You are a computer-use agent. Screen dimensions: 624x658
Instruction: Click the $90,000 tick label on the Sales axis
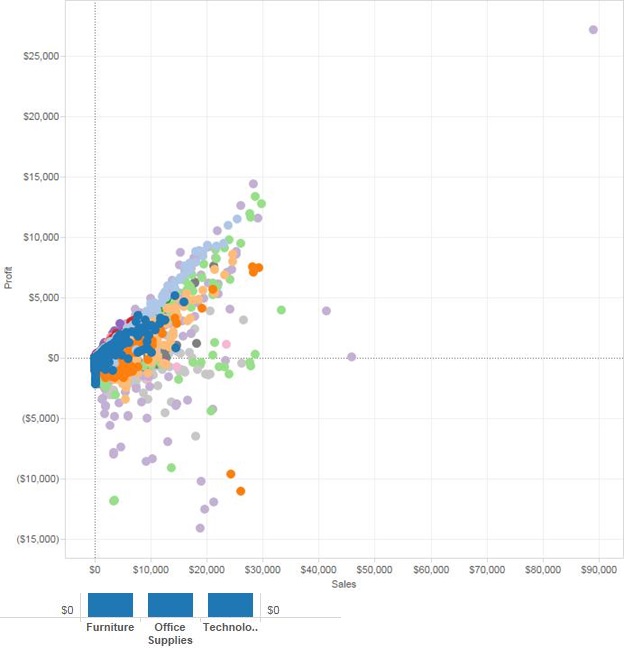tap(598, 569)
